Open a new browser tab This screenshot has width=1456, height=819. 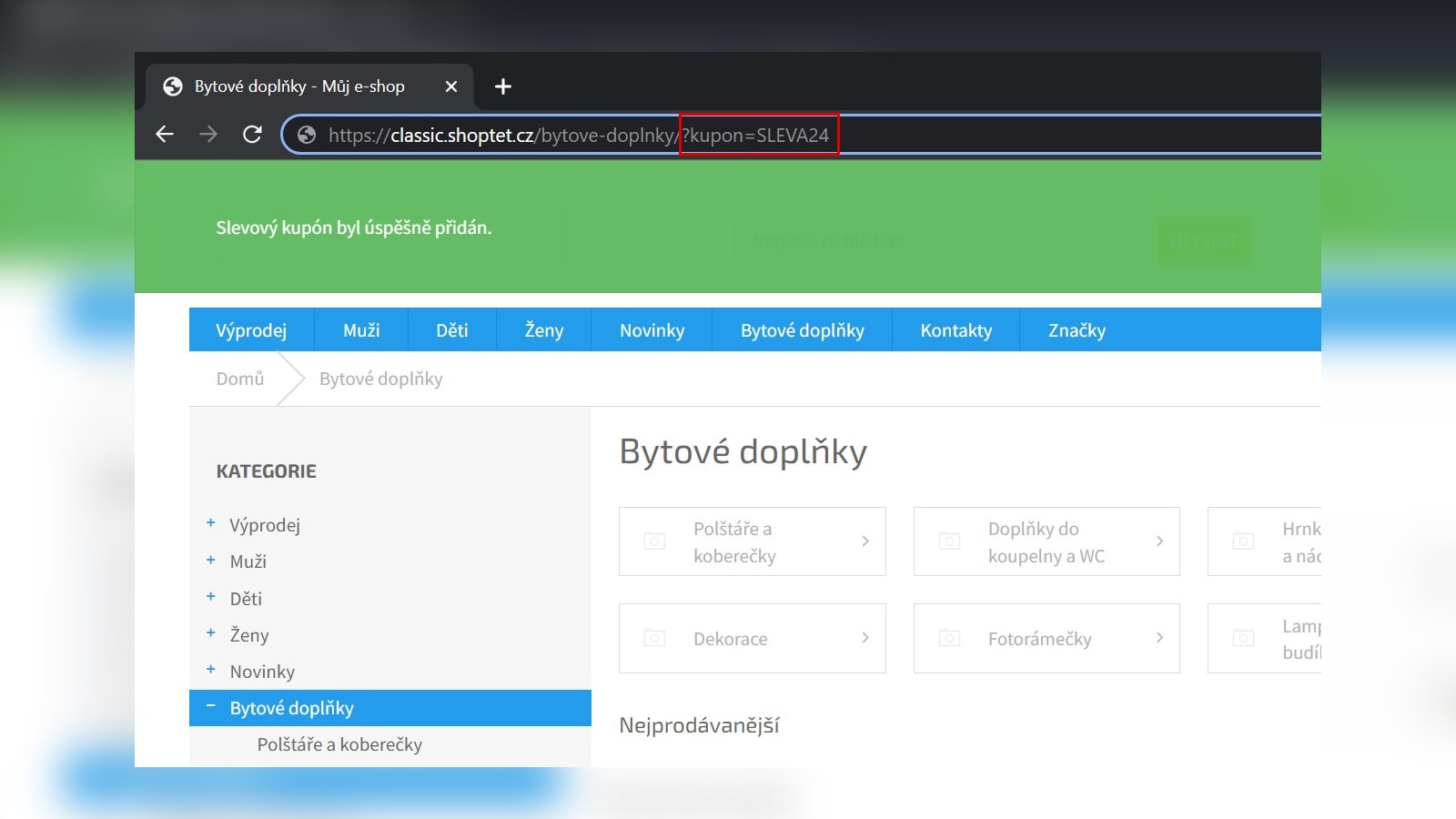tap(502, 86)
